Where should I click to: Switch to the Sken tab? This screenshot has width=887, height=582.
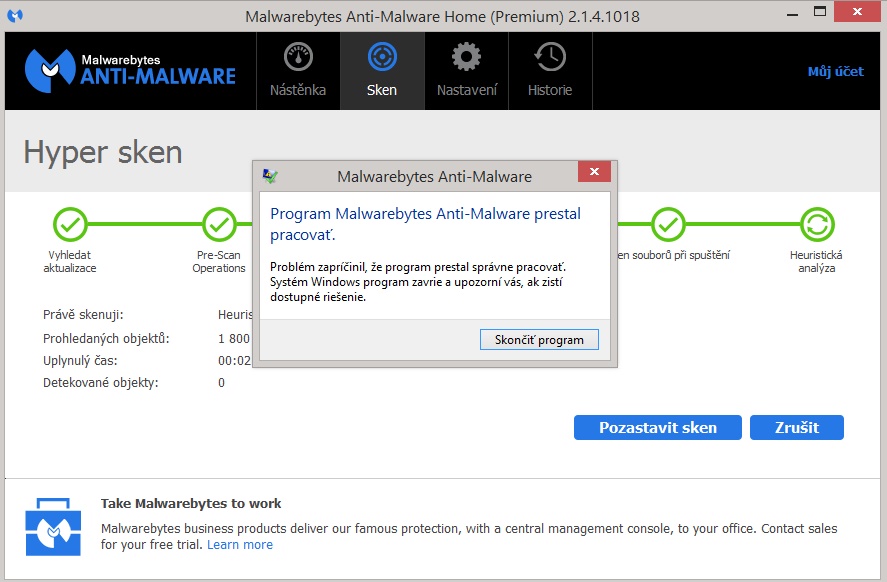point(382,70)
